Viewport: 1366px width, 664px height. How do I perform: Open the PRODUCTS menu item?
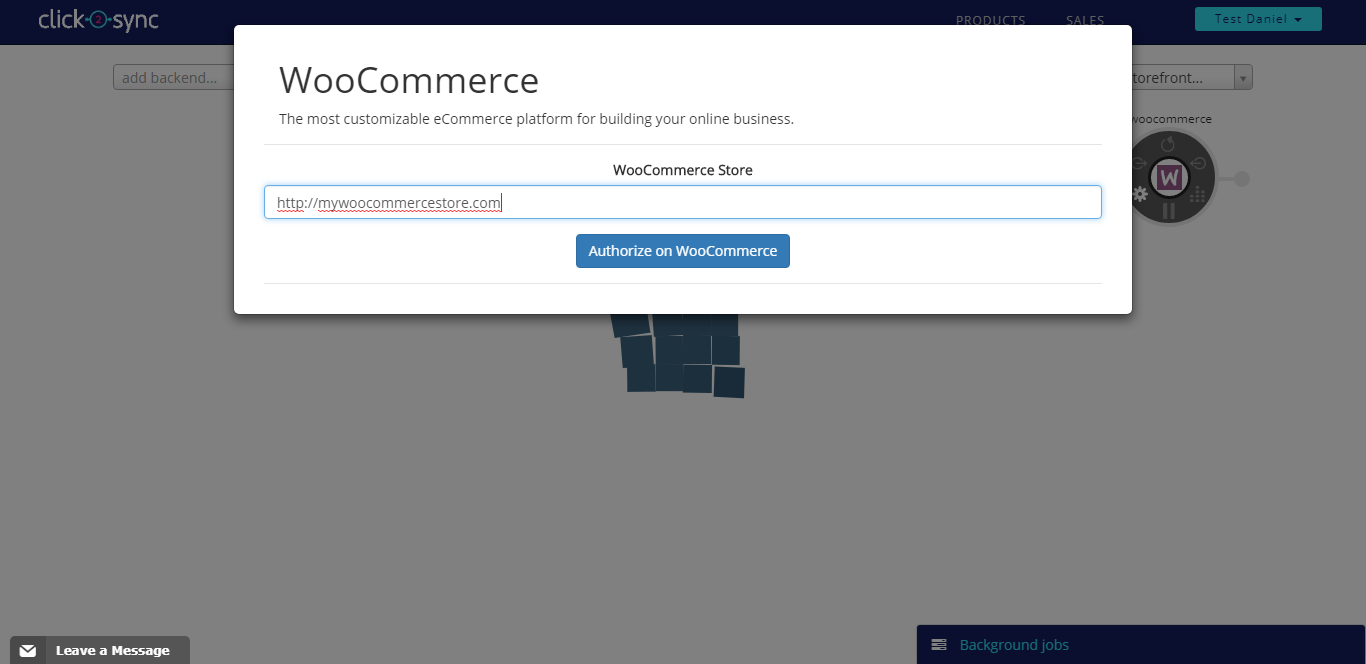990,20
